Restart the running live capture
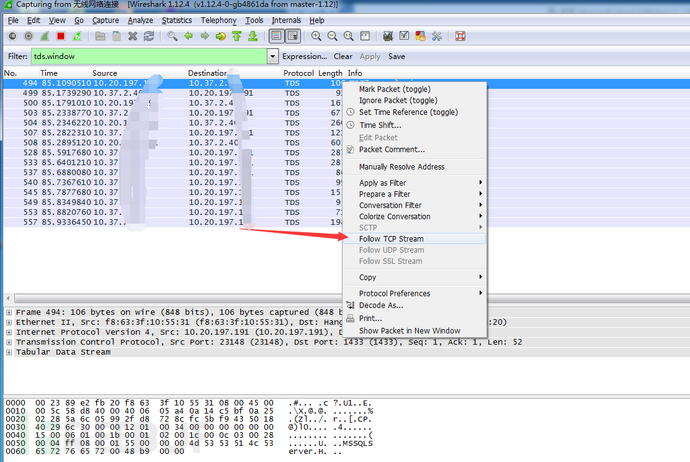The height and width of the screenshot is (462, 690). tap(77, 36)
